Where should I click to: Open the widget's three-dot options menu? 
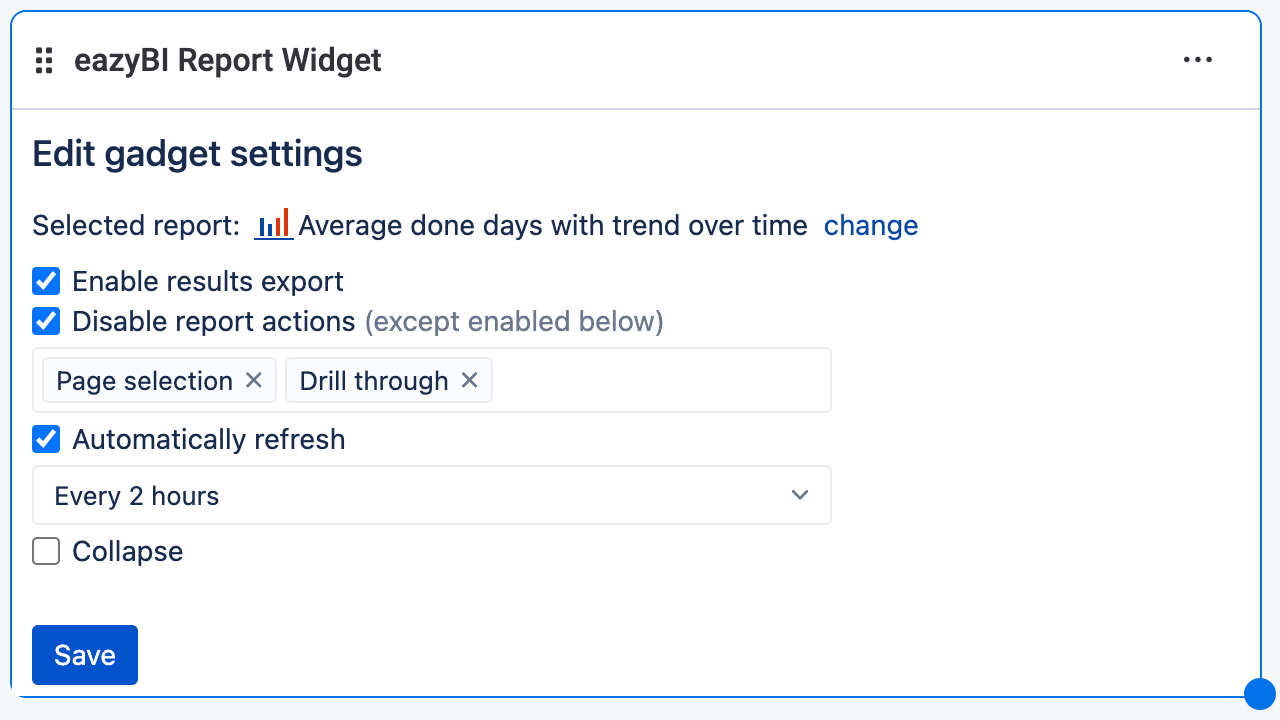point(1197,60)
